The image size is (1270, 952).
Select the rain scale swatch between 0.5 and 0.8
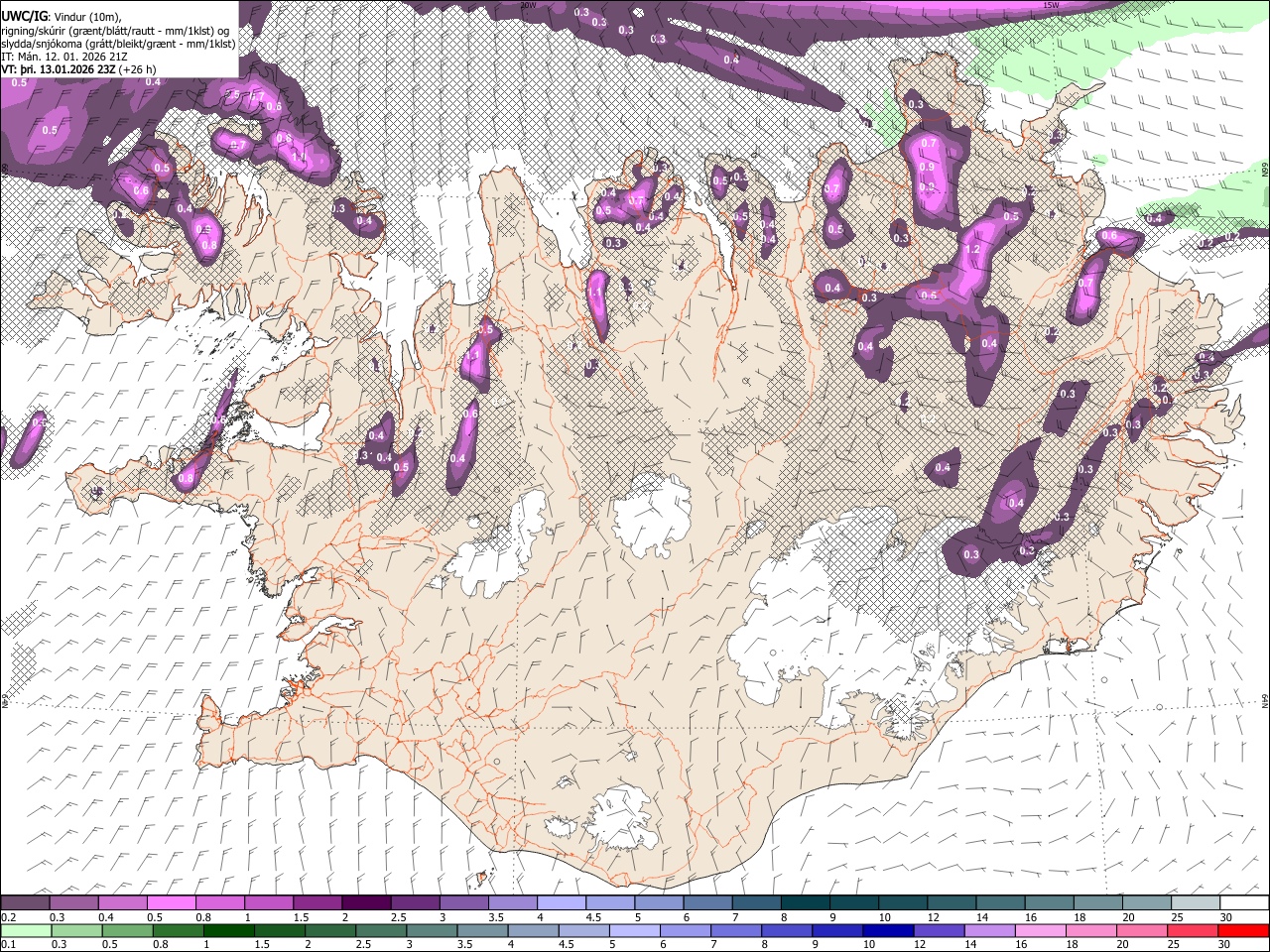[x=128, y=930]
